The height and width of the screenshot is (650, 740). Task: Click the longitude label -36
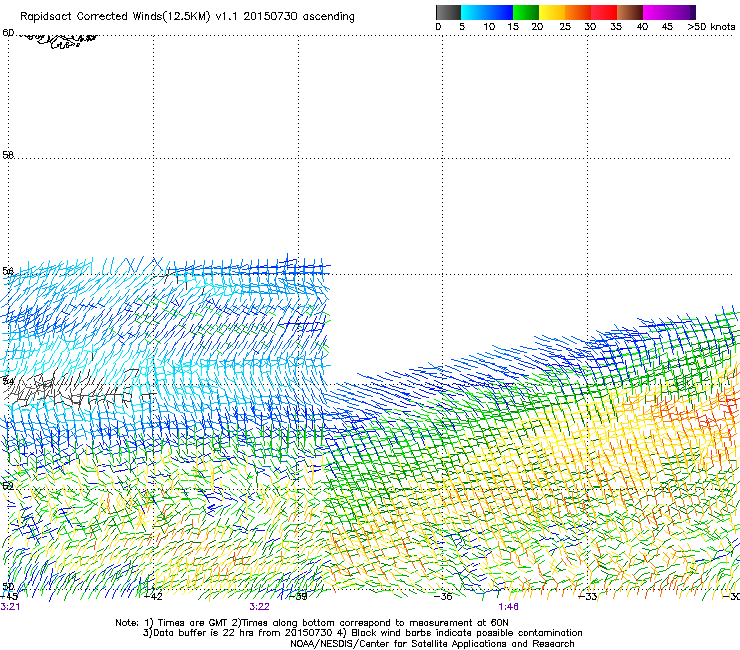click(x=443, y=596)
